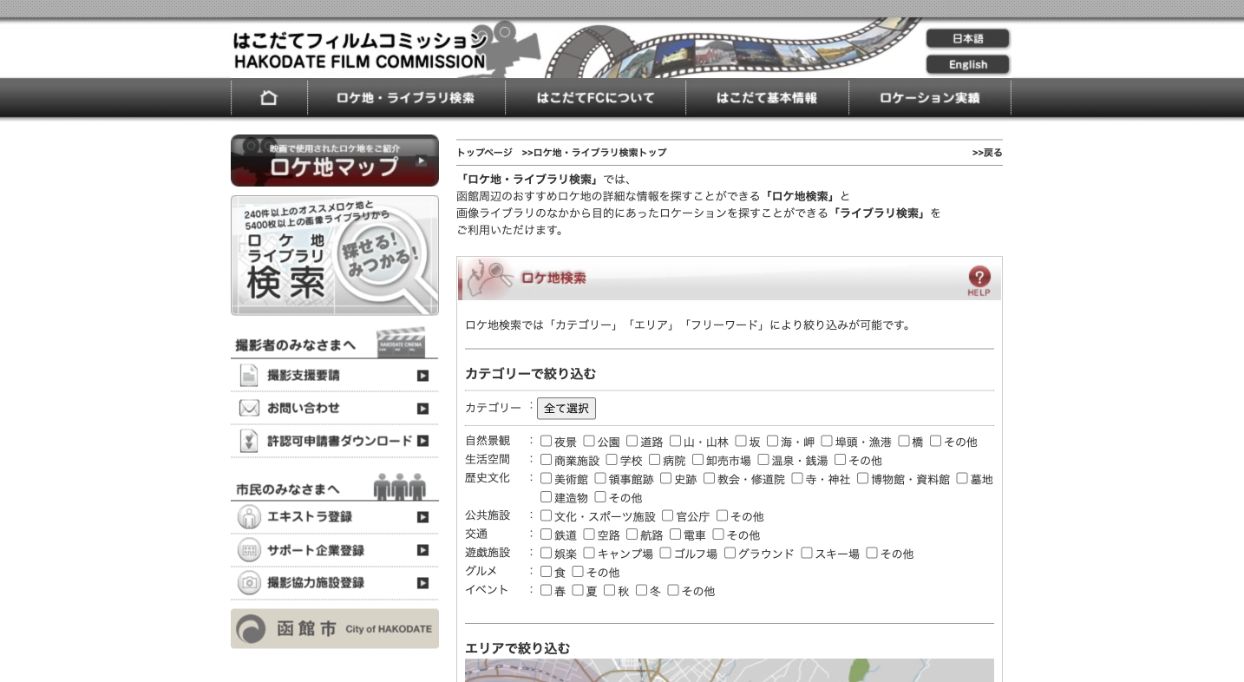Click the download icon beside 許認可申請書ダウンロード
Viewport: 1244px width, 682px height.
[x=249, y=441]
